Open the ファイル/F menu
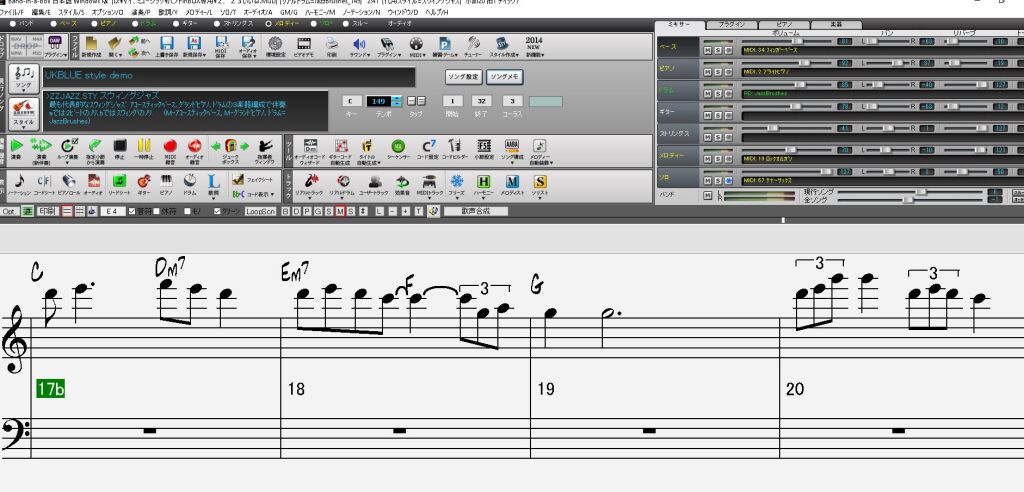This screenshot has height=492, width=1024. (x=13, y=11)
